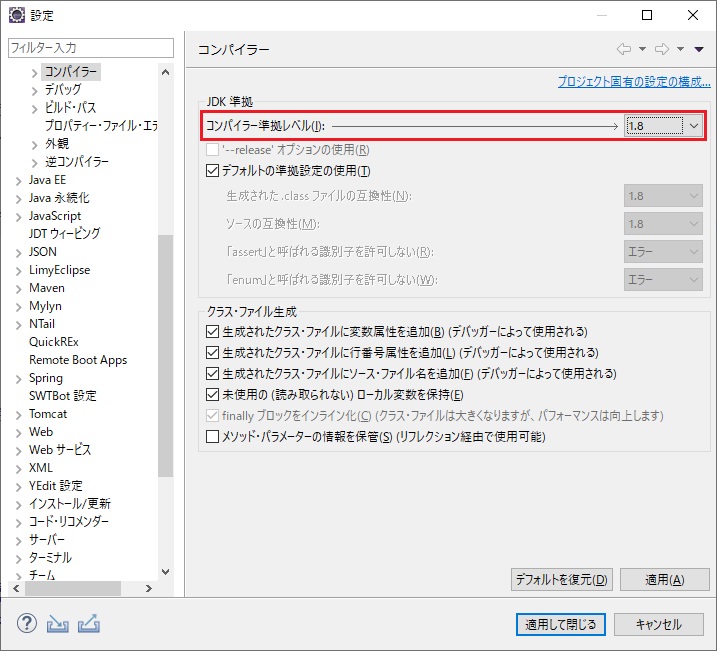The height and width of the screenshot is (651, 717).
Task: Toggle 行番号属性を追加 checkbox
Action: pyautogui.click(x=212, y=352)
